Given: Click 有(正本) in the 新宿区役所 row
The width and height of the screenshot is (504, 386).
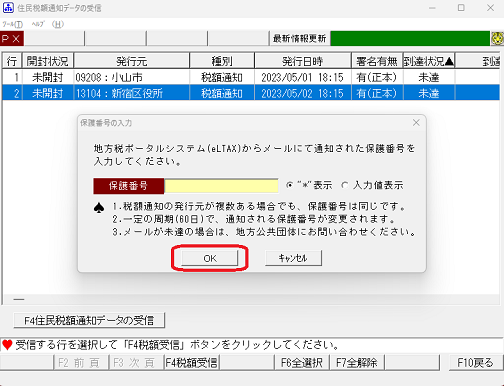Looking at the screenshot, I should coord(377,93).
